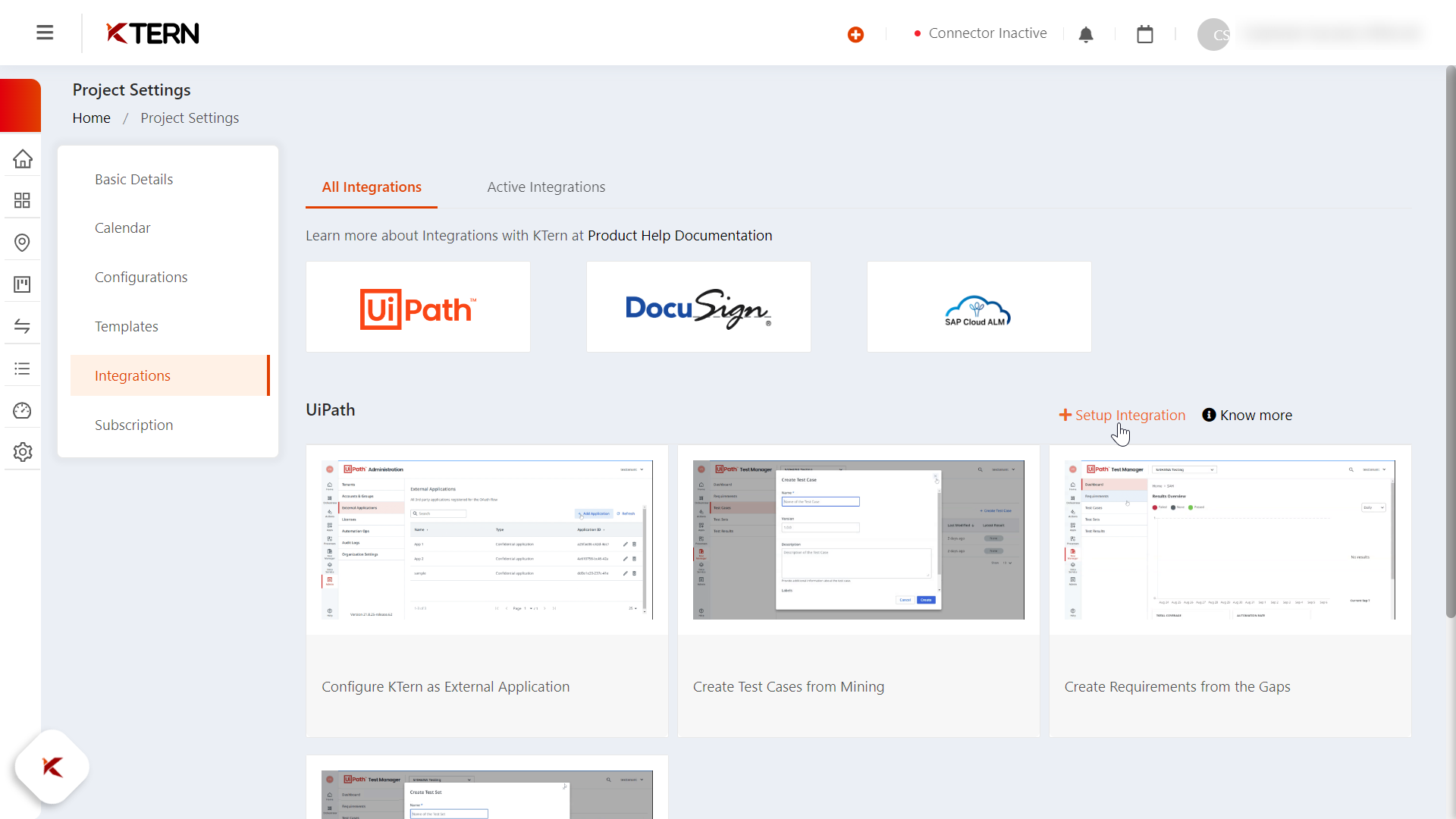Go to Home via sidebar house icon
Viewport: 1456px width, 819px height.
22,158
